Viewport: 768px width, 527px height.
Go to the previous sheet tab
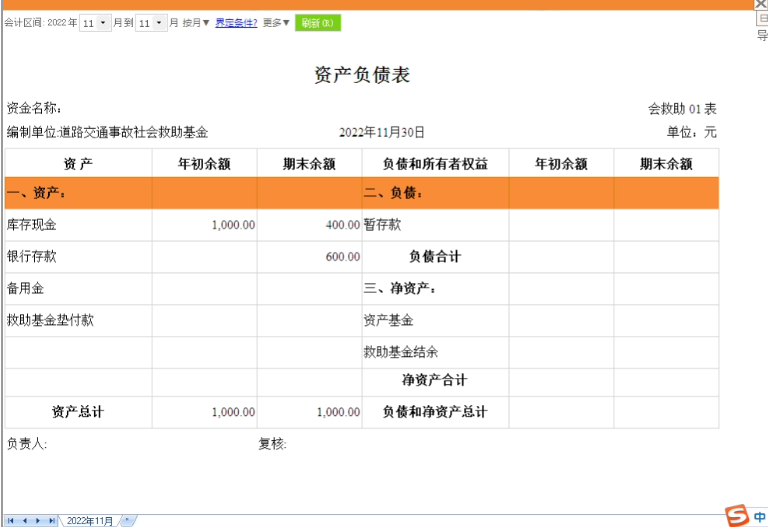[25, 521]
